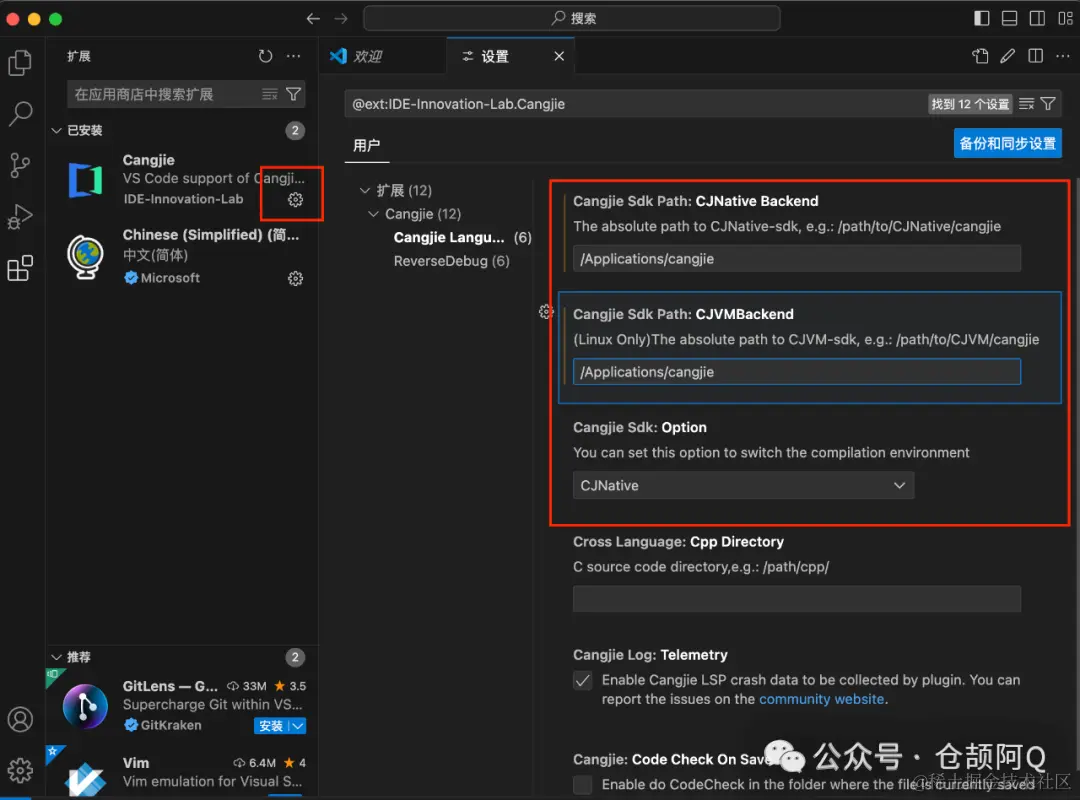
Task: Refresh the extensions list
Action: [x=265, y=57]
